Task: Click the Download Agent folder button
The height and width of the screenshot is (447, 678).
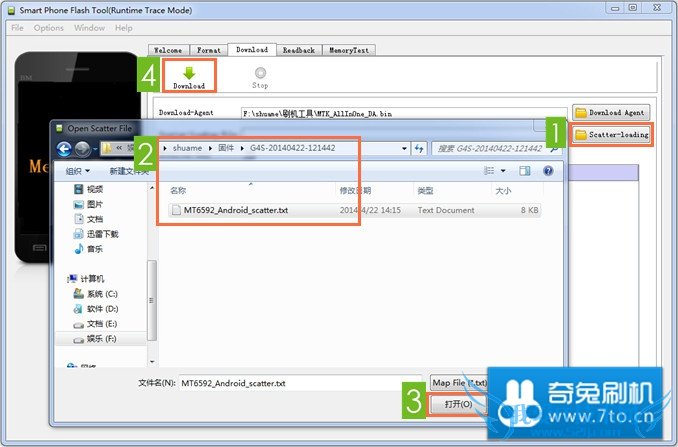Action: [x=611, y=112]
